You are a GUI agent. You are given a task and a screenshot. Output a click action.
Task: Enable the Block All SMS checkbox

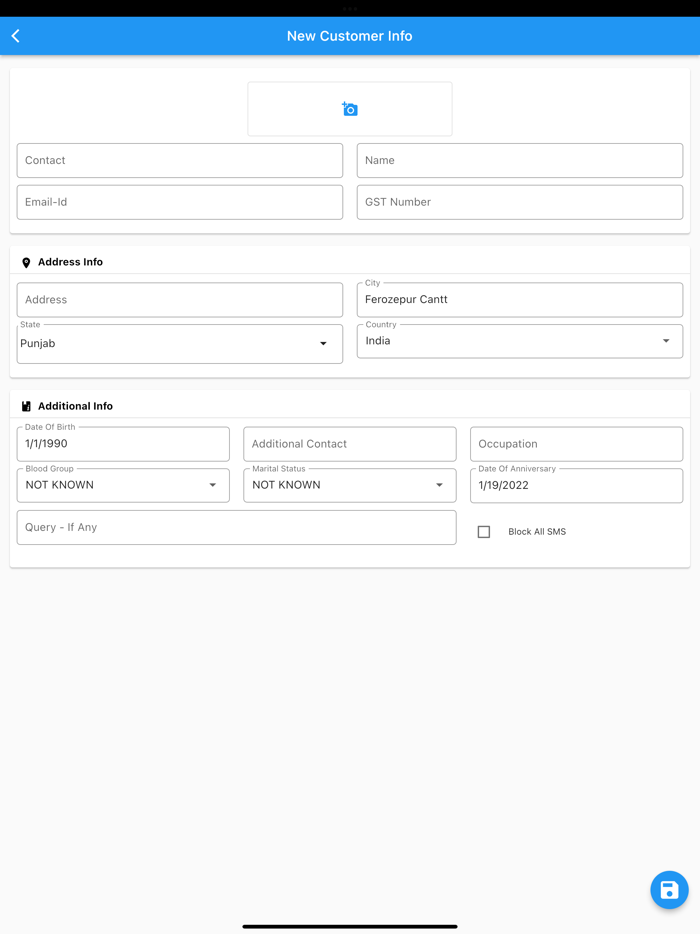point(484,531)
